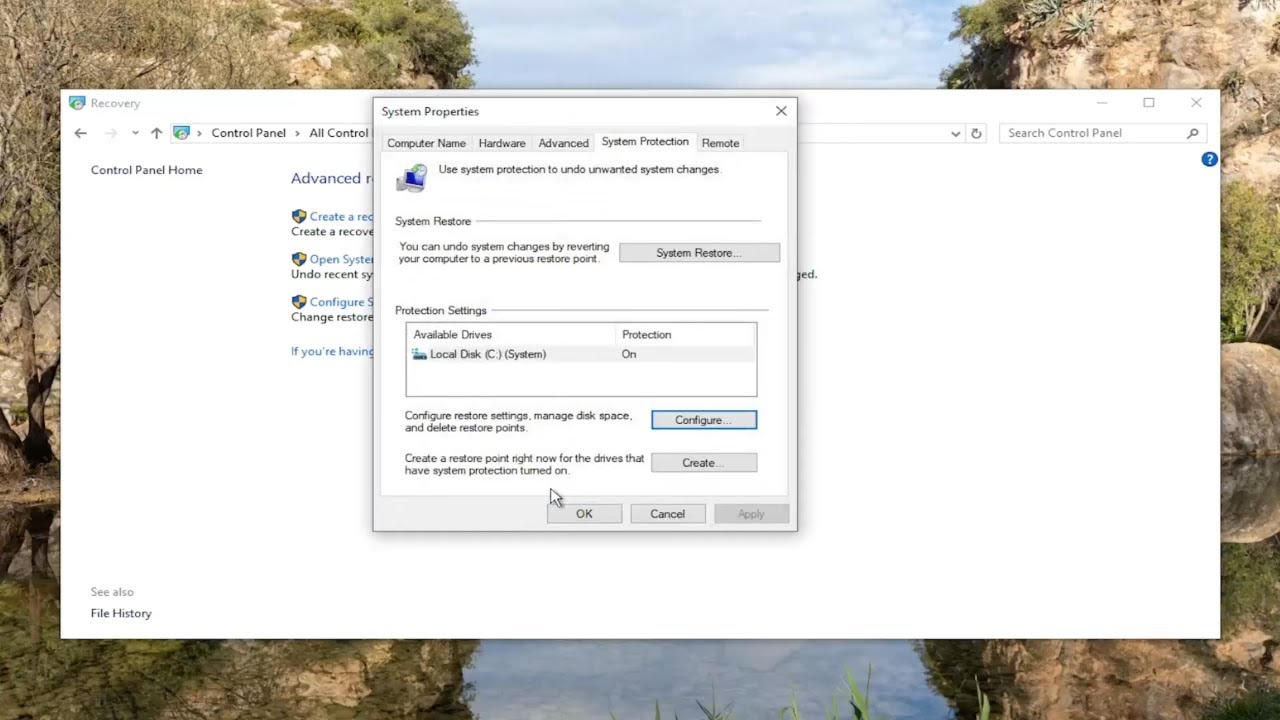Open Control Panel Home link

pos(147,170)
